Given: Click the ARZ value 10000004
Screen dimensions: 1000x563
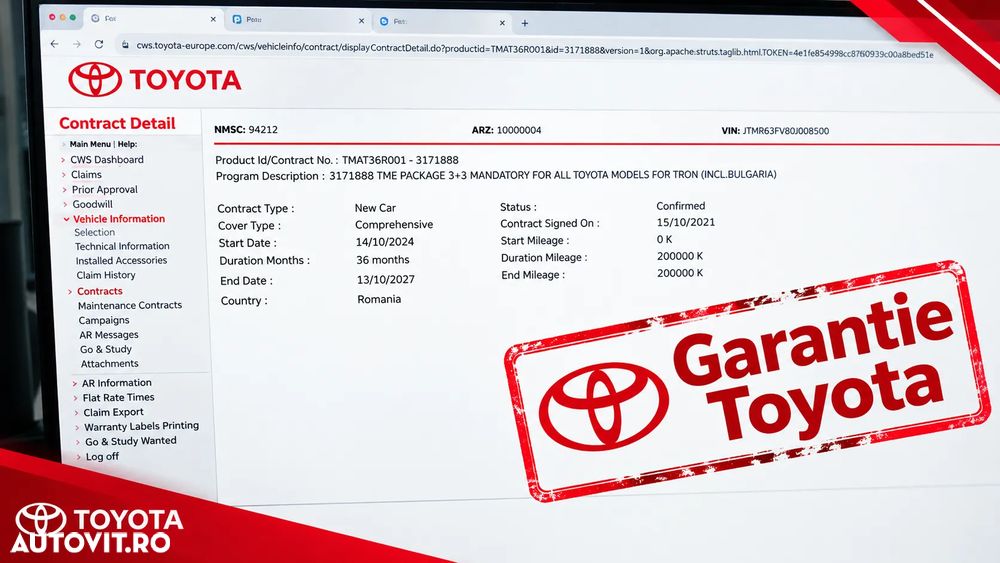Looking at the screenshot, I should (x=519, y=130).
